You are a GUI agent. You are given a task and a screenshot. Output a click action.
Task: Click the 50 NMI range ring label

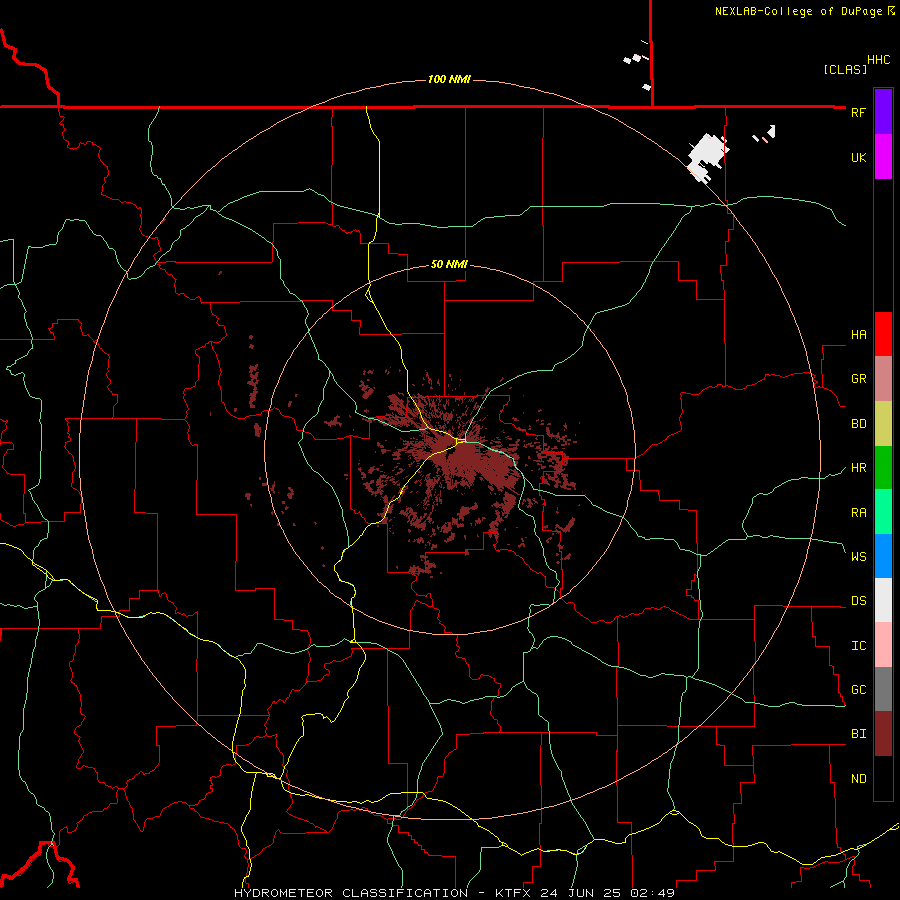(449, 264)
